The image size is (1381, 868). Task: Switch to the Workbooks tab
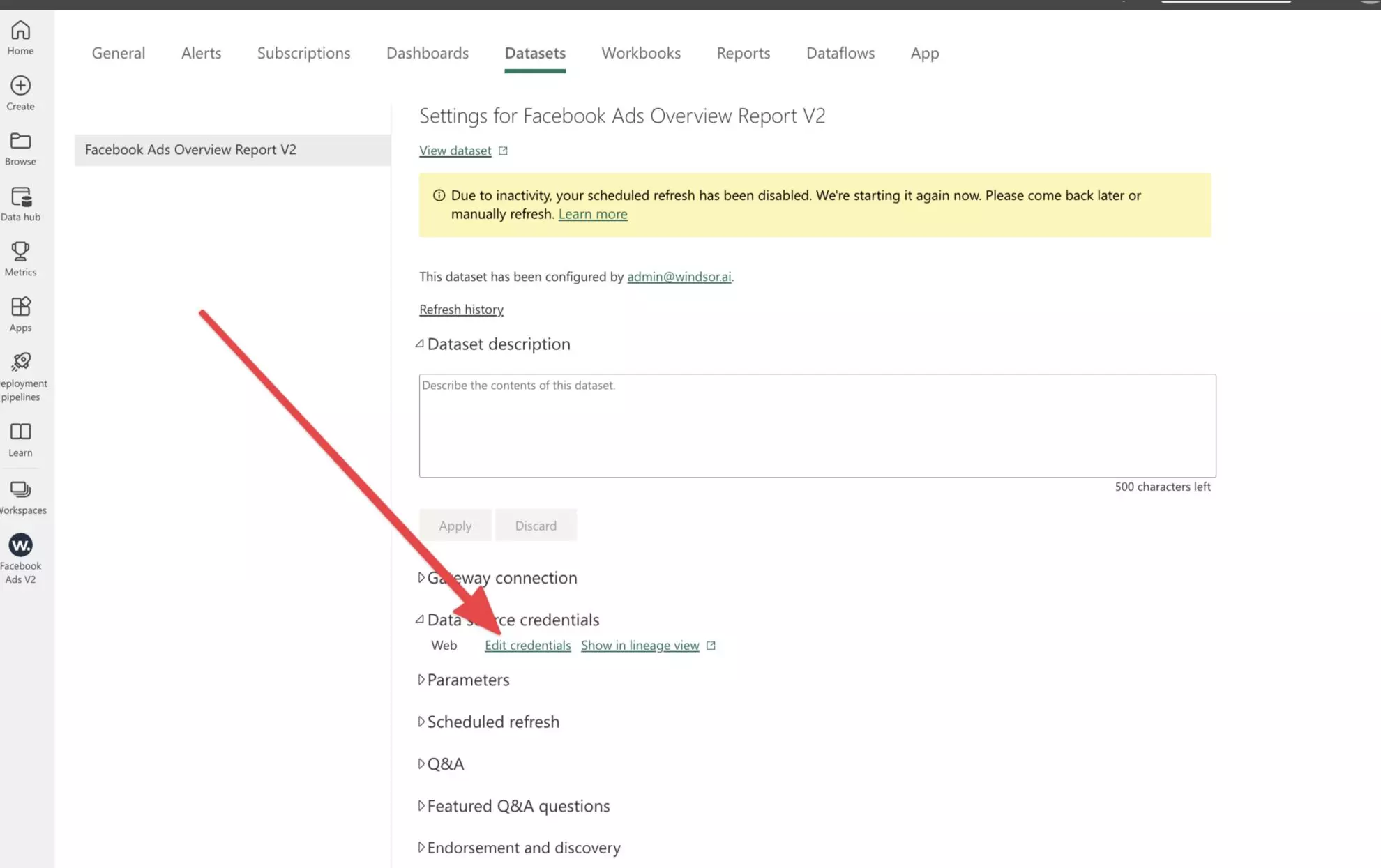pyautogui.click(x=641, y=53)
